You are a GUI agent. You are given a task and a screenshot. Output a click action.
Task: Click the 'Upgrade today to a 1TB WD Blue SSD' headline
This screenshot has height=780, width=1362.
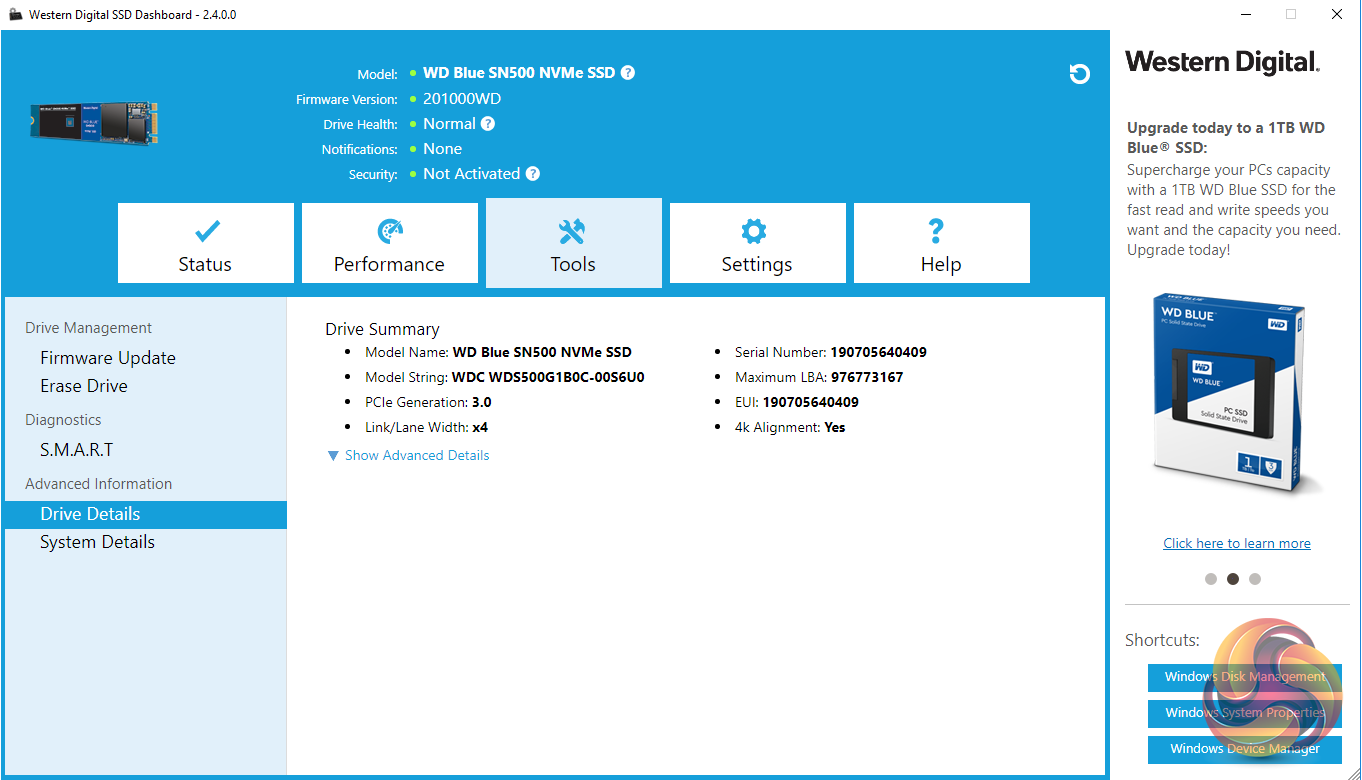click(1226, 138)
